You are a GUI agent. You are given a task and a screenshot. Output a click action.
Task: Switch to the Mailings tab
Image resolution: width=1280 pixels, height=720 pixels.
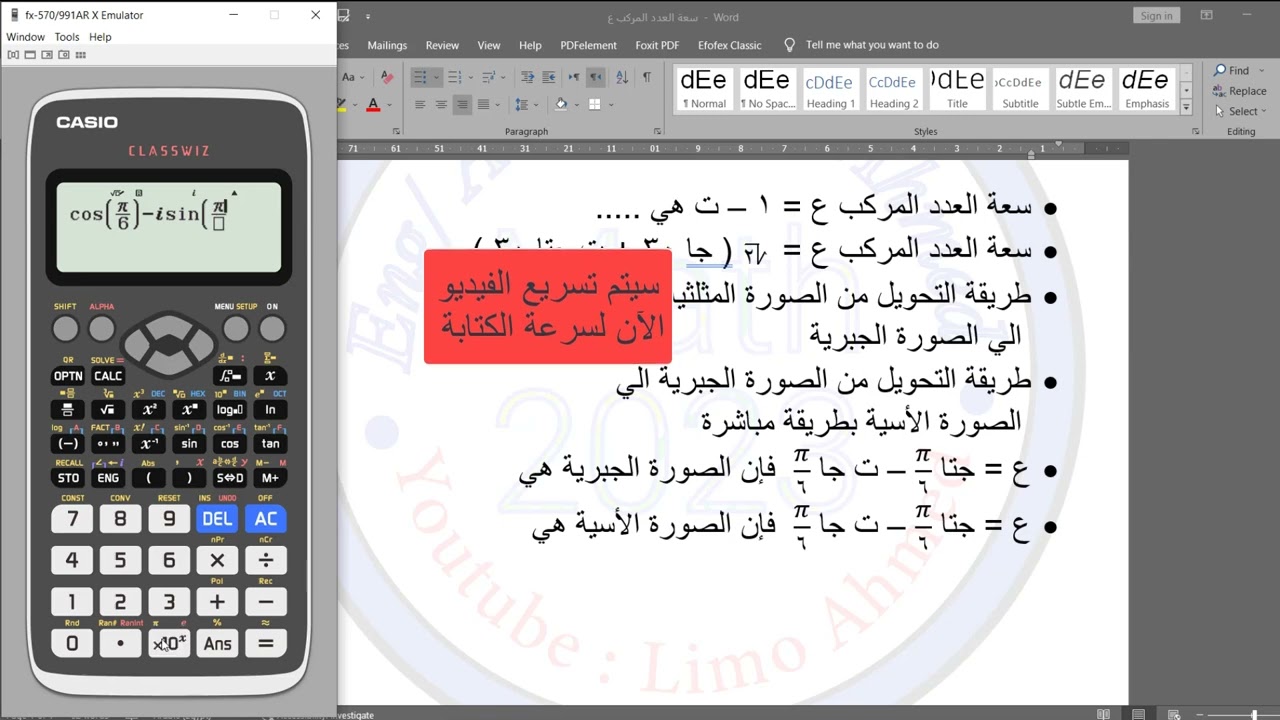387,45
